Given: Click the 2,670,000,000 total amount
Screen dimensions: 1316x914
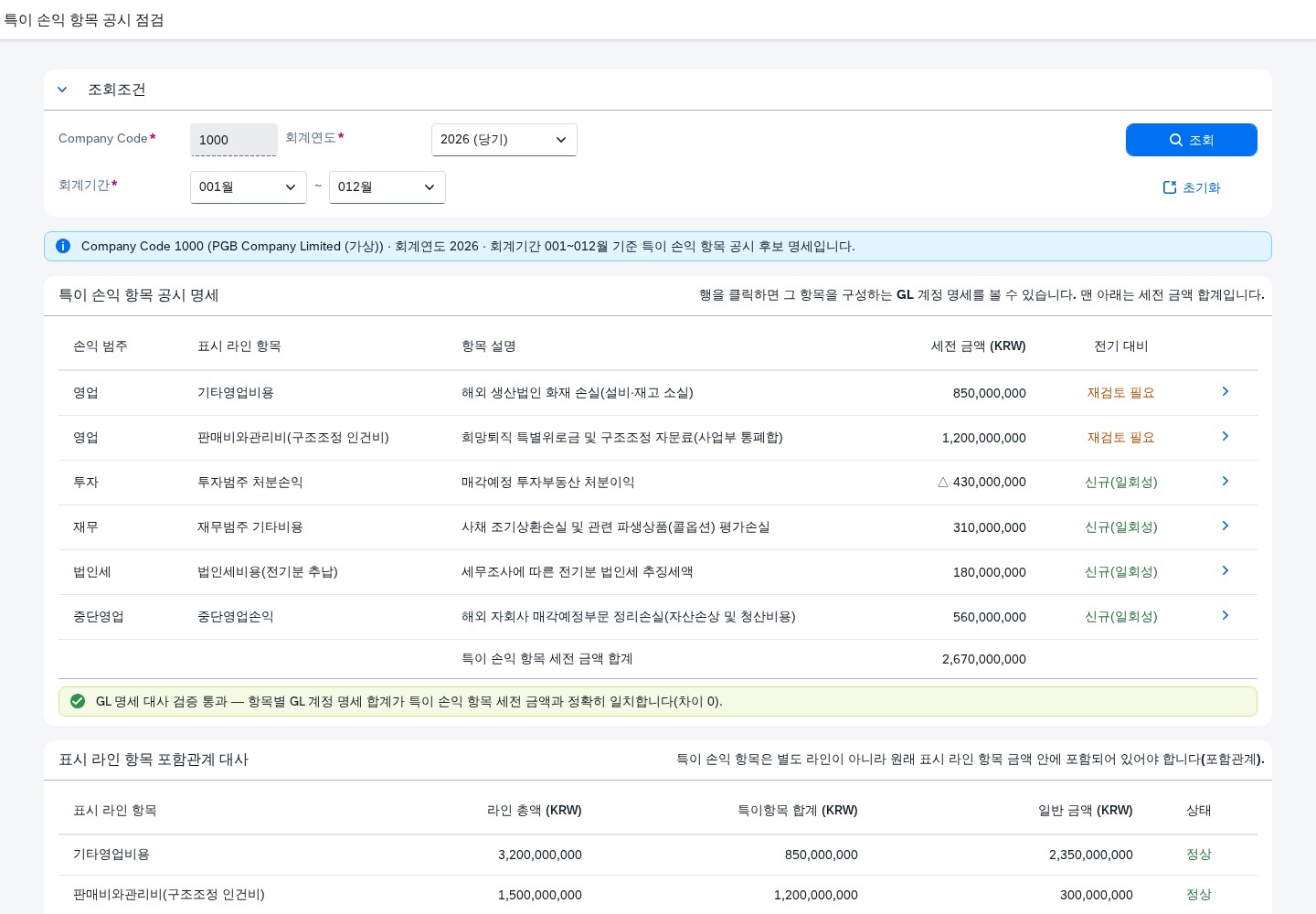Looking at the screenshot, I should click(984, 659).
